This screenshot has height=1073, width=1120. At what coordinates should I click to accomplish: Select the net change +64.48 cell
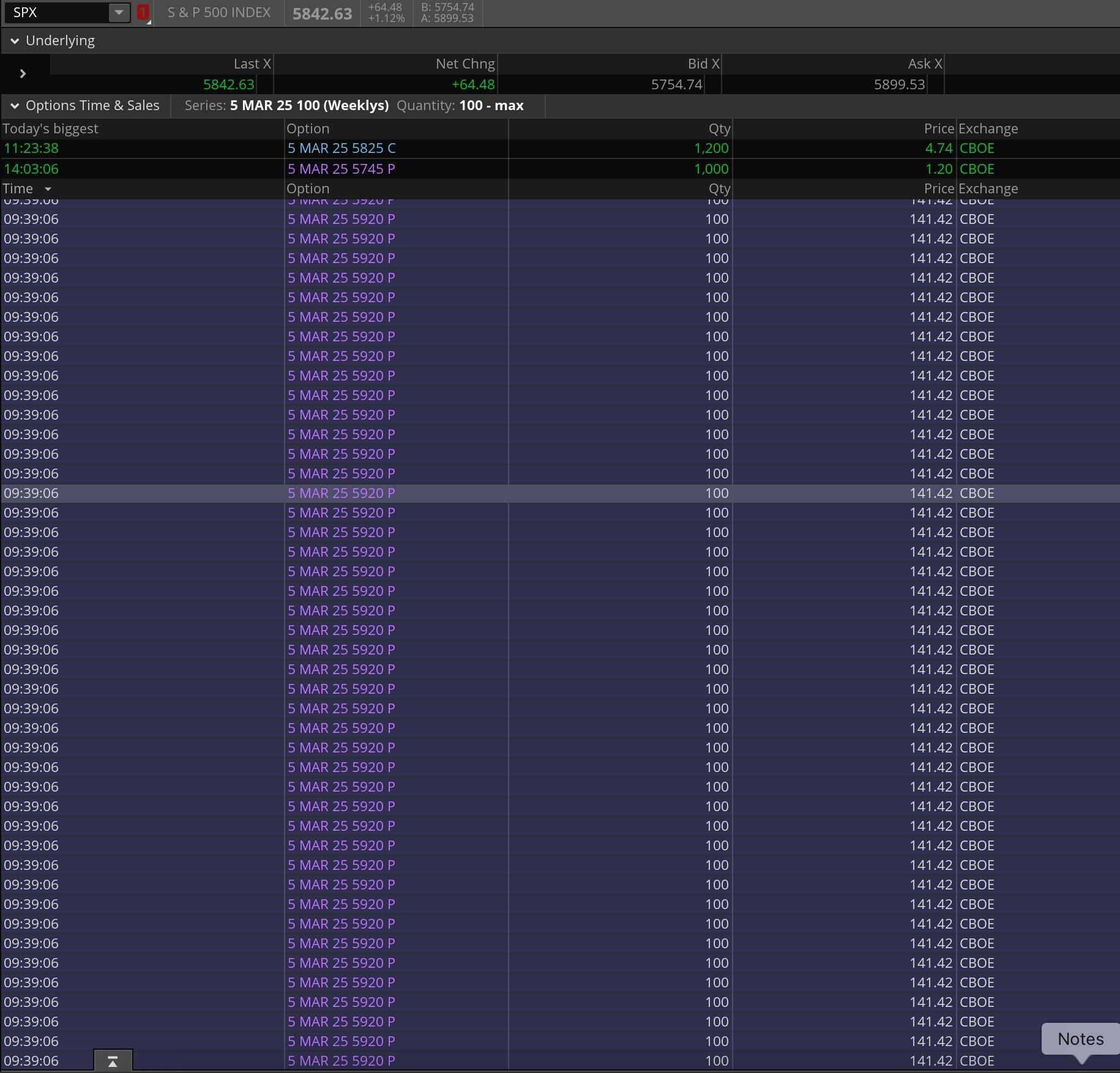click(473, 84)
